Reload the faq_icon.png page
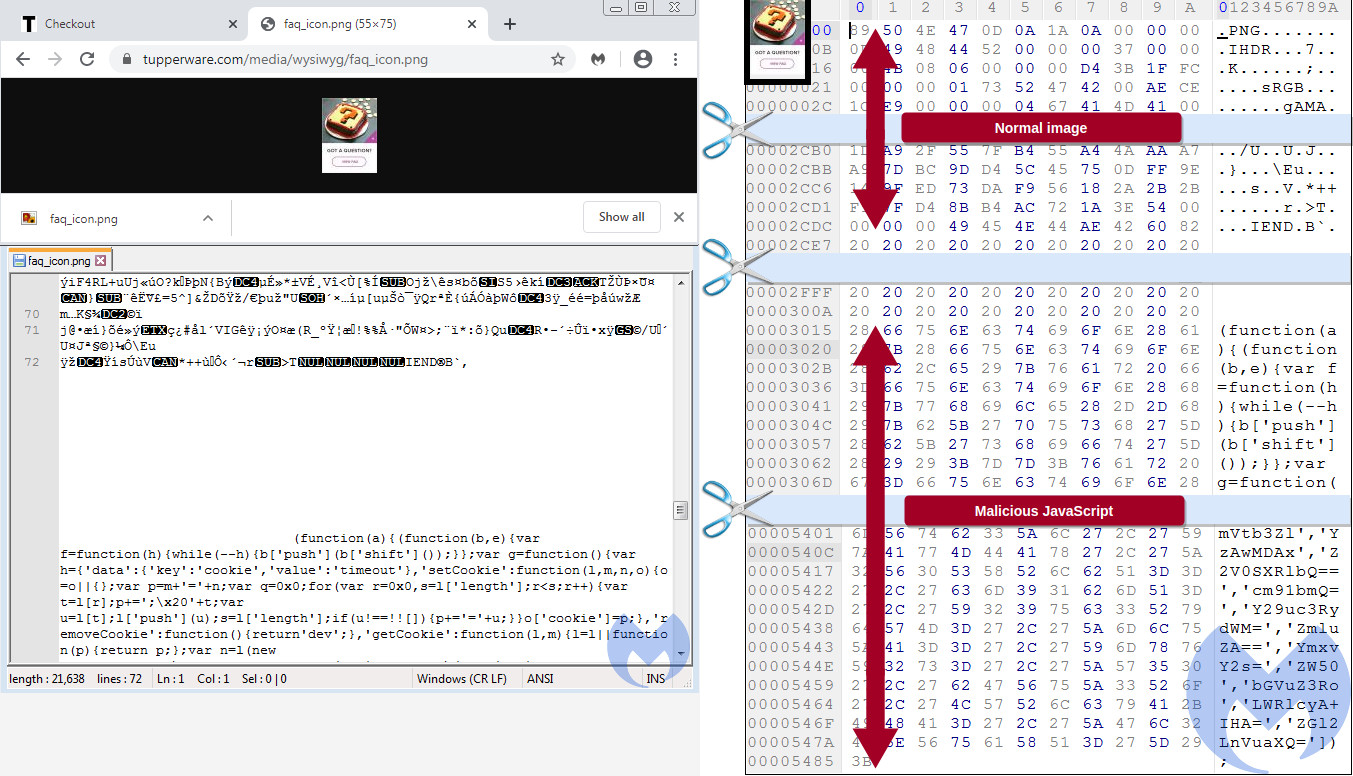Viewport: 1353px width, 776px height. 87,60
